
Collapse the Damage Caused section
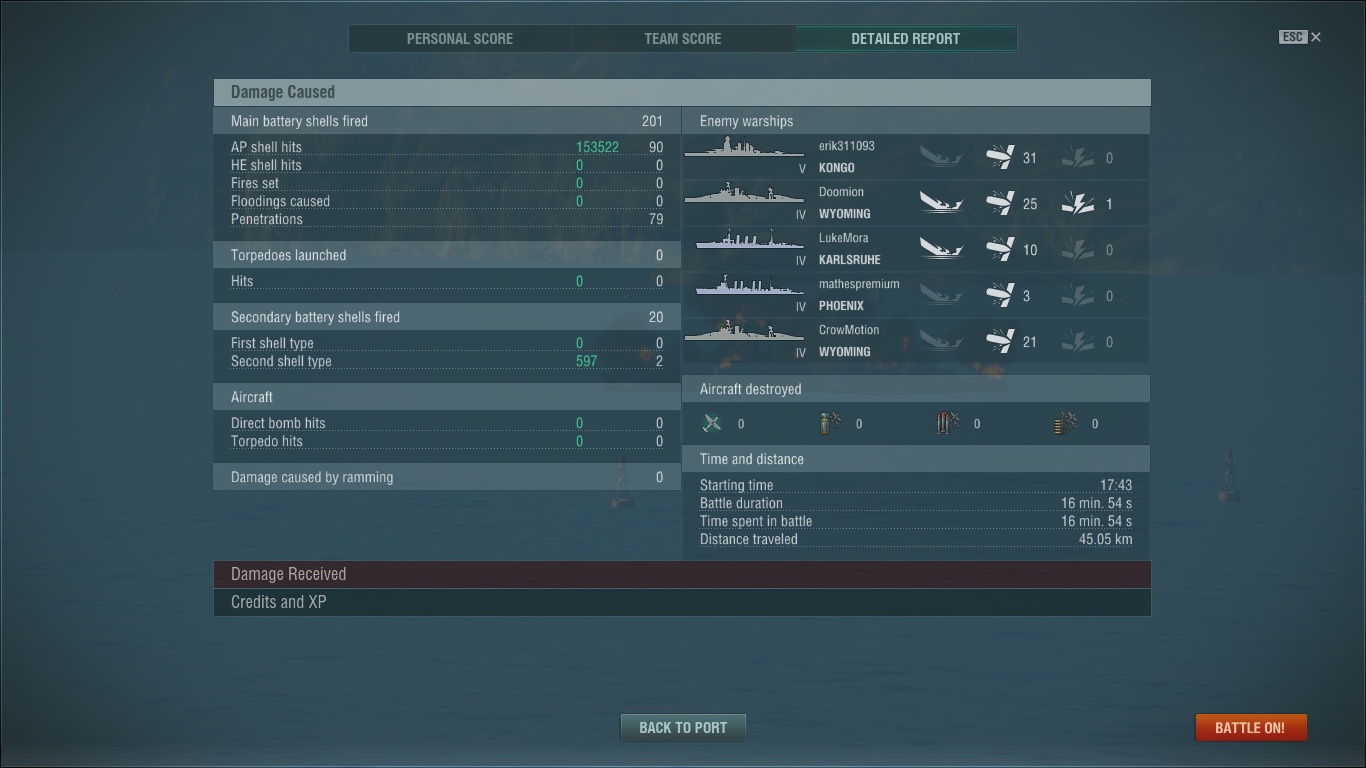[682, 92]
